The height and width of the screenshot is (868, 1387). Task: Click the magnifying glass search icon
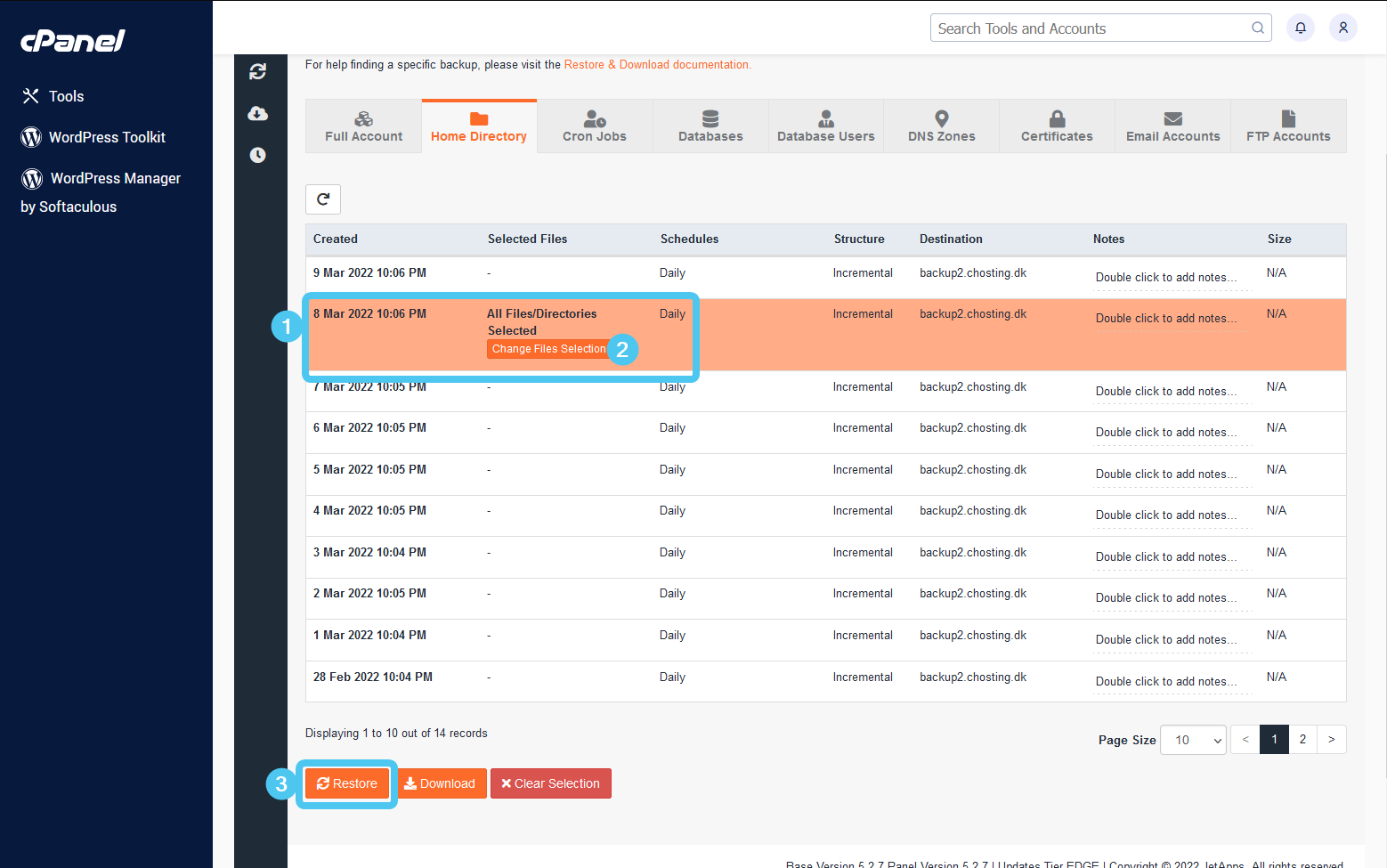coord(1258,28)
